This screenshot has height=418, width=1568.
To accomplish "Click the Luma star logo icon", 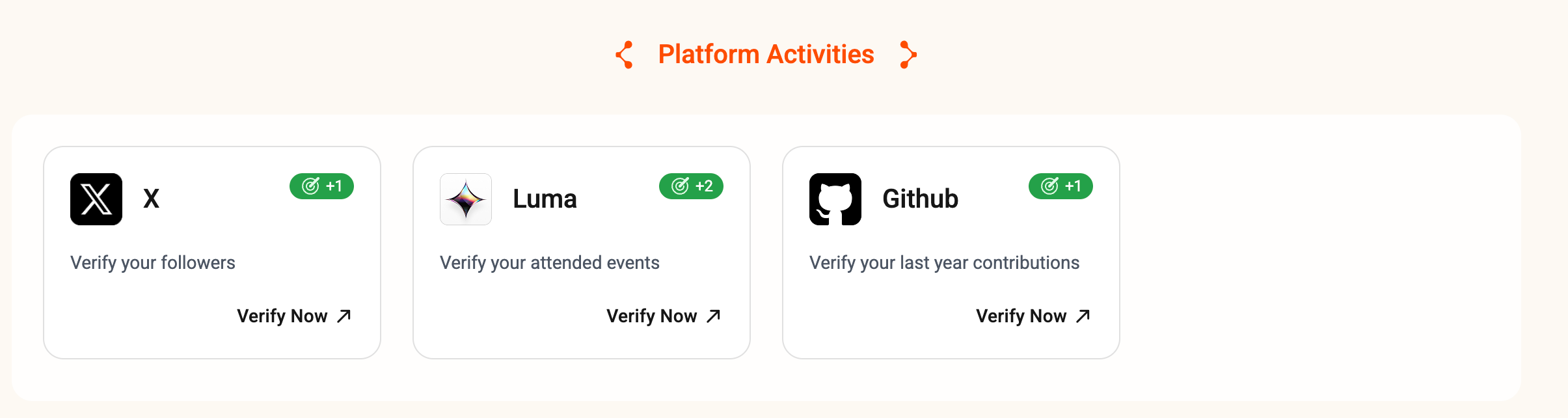I will (x=466, y=199).
